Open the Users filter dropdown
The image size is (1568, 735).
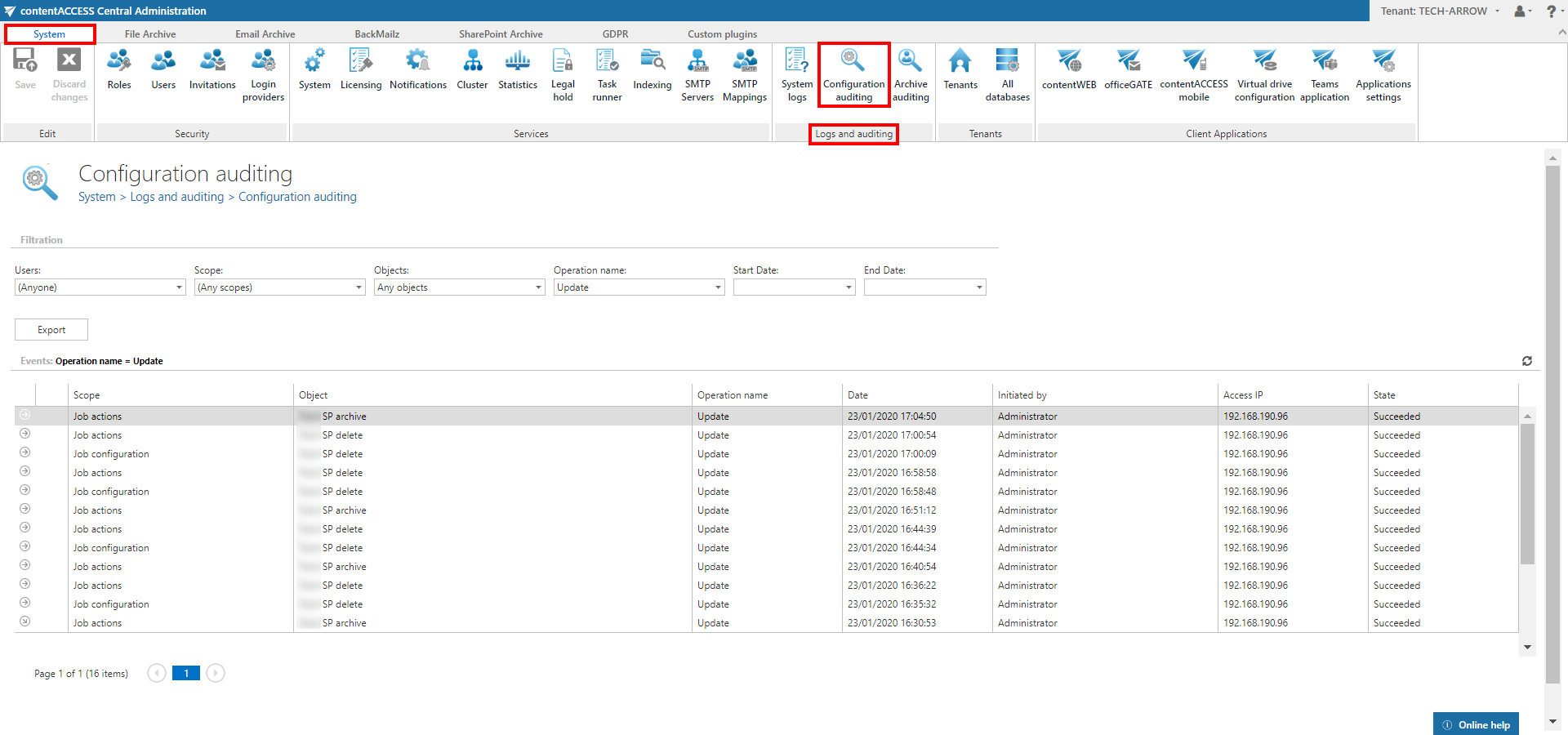[180, 287]
